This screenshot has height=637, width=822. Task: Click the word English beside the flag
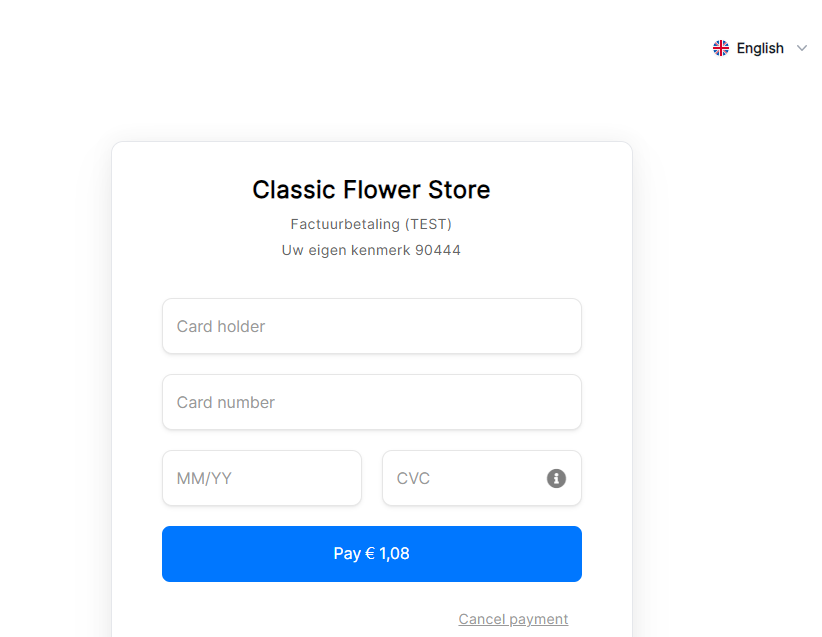click(760, 48)
